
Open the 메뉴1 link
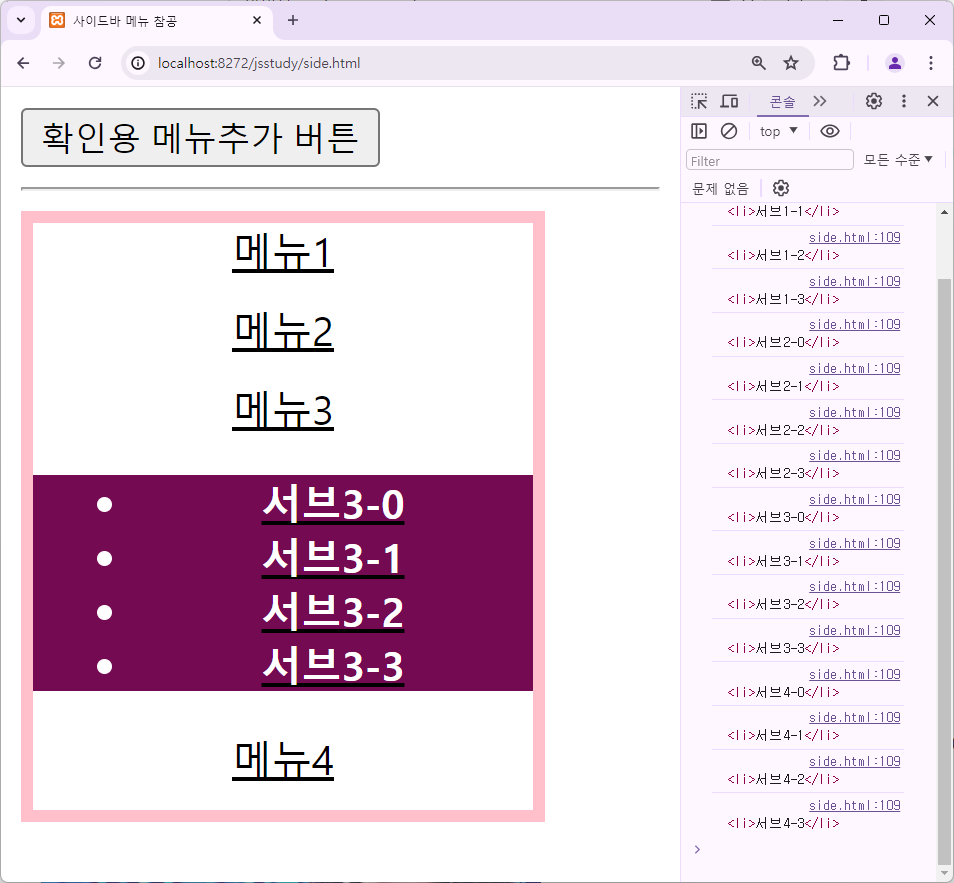283,253
